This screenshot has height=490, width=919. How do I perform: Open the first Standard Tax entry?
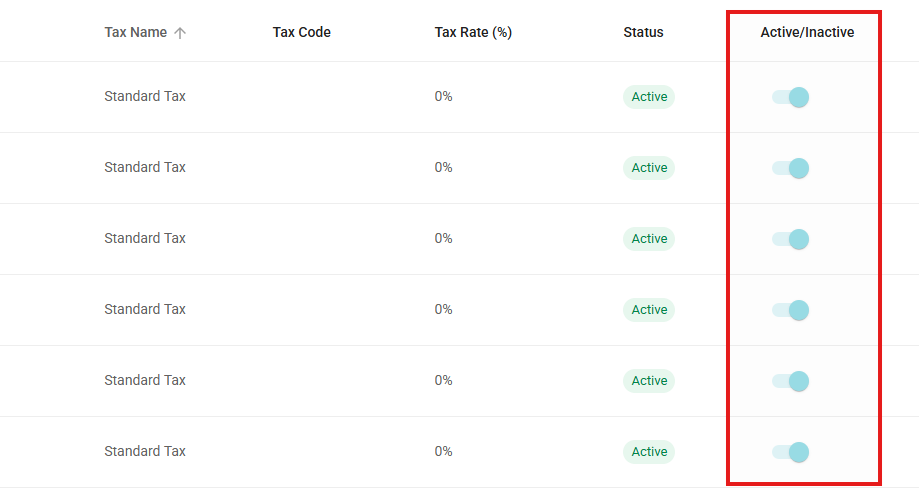point(145,96)
